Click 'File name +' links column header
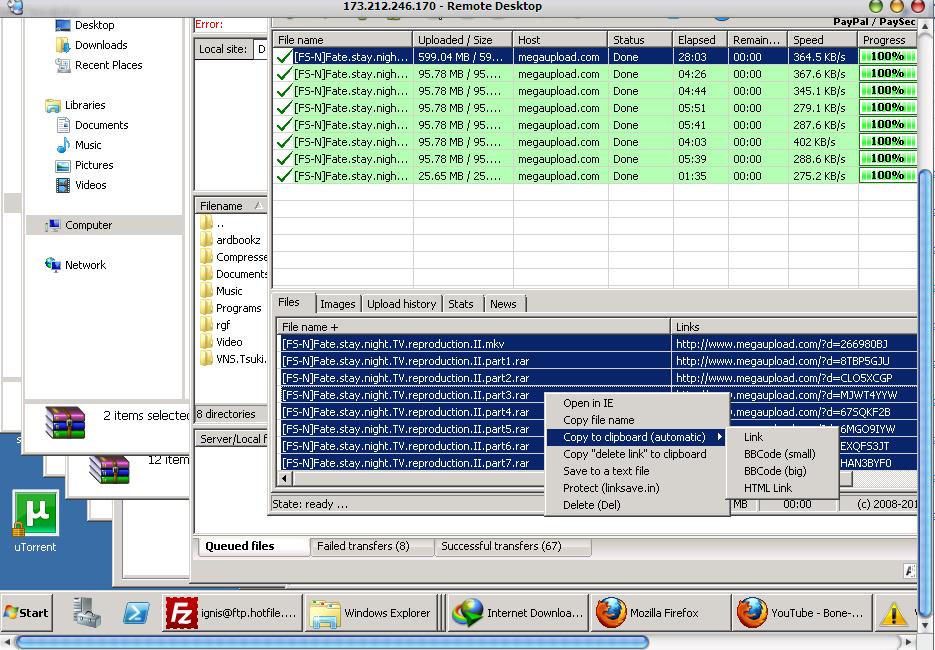Image resolution: width=935 pixels, height=650 pixels. [x=474, y=327]
